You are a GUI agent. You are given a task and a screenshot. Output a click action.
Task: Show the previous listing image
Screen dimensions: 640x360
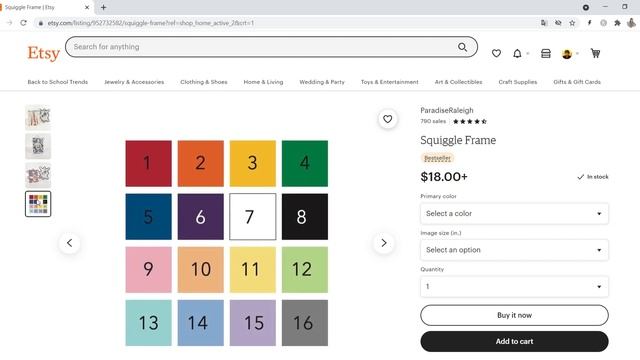coord(70,243)
